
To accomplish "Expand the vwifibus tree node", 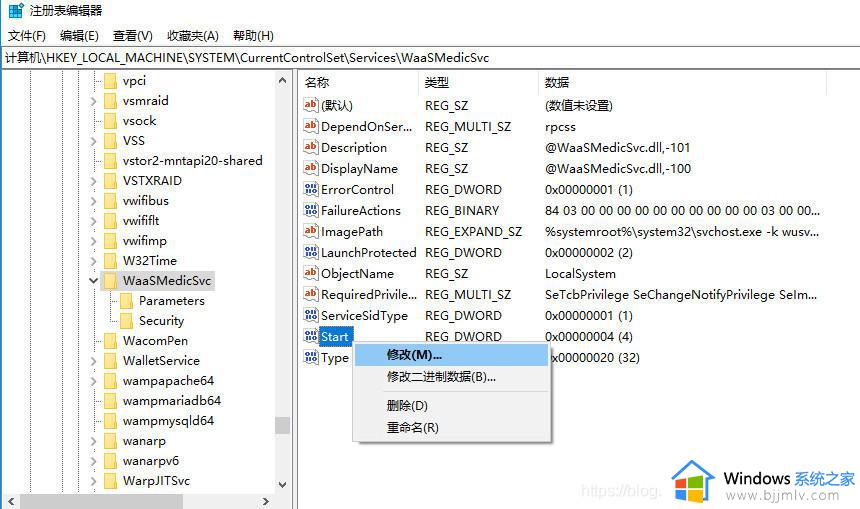I will click(x=93, y=201).
